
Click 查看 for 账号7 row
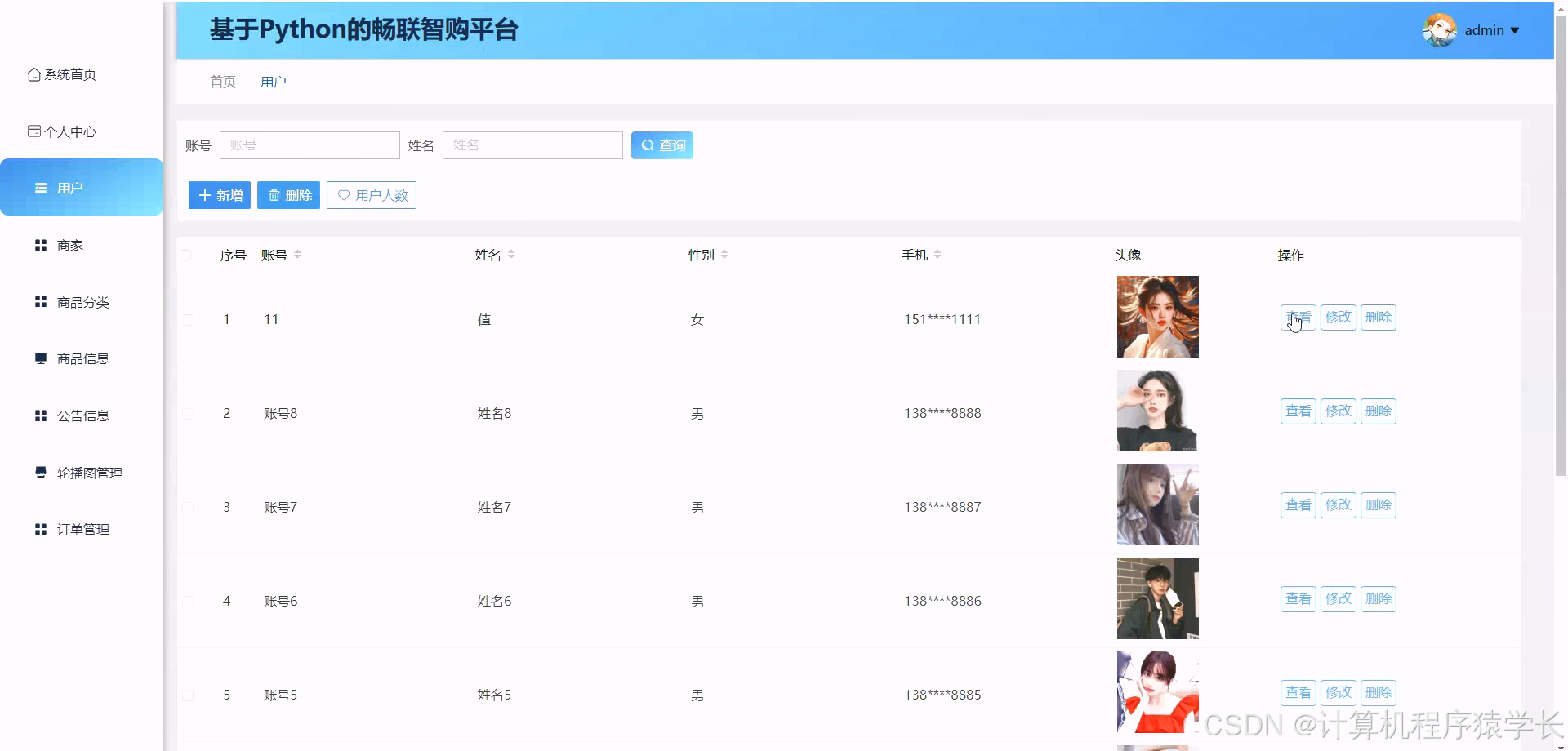click(1298, 505)
